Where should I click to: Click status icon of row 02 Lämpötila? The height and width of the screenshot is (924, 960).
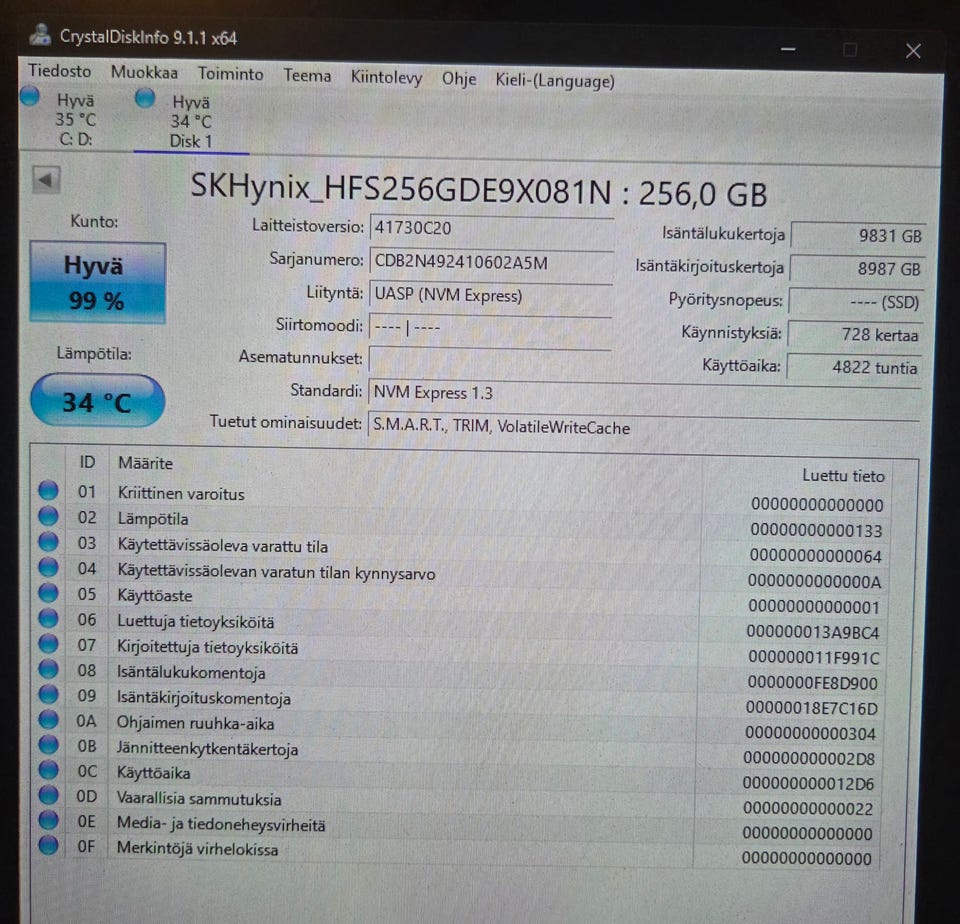[48, 516]
